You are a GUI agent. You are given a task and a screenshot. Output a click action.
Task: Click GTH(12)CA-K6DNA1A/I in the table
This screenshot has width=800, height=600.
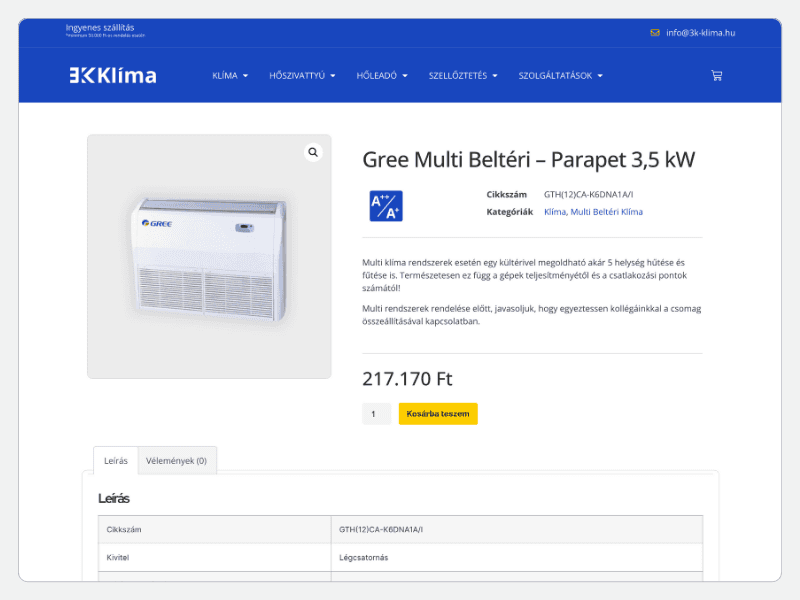click(x=381, y=530)
